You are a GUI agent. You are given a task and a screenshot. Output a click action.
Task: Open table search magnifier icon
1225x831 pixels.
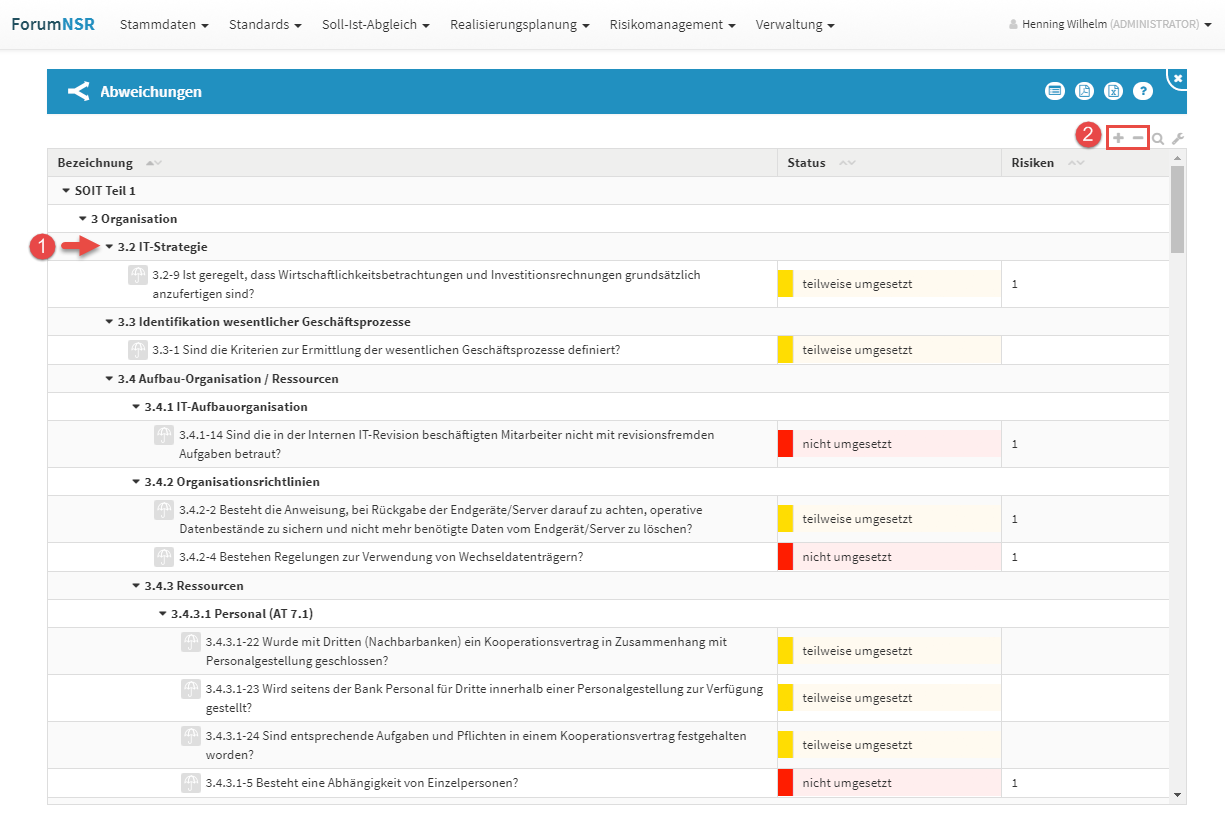click(1158, 139)
